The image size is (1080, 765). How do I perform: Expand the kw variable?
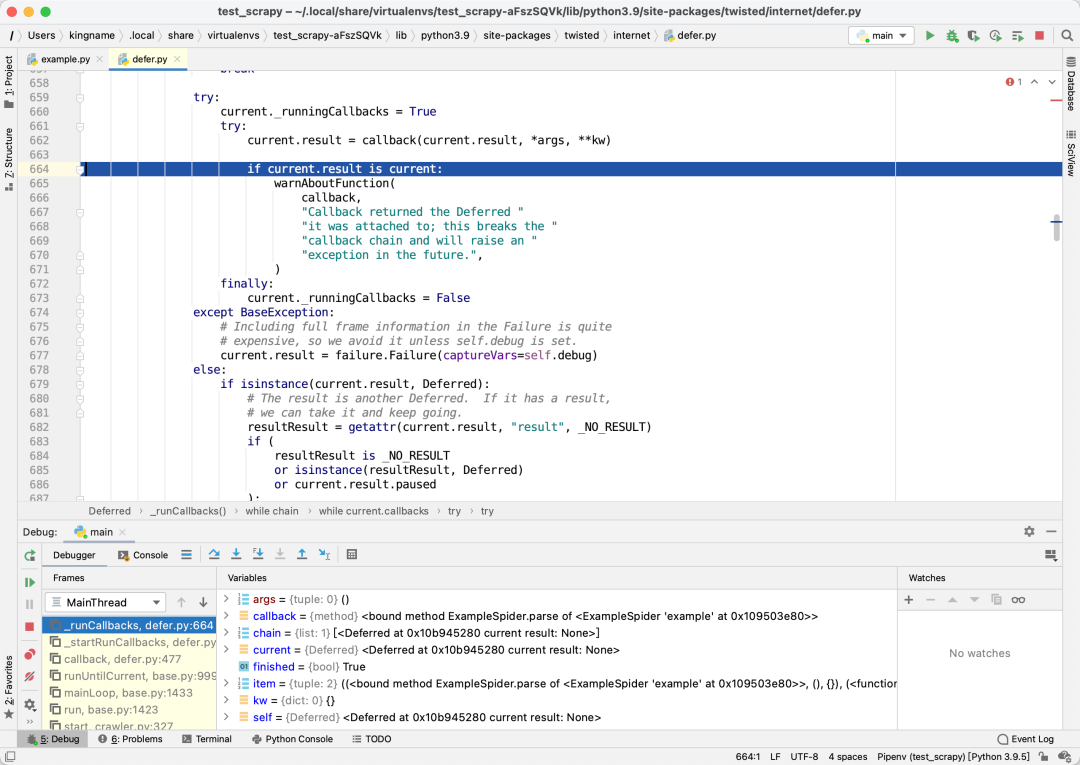[226, 700]
